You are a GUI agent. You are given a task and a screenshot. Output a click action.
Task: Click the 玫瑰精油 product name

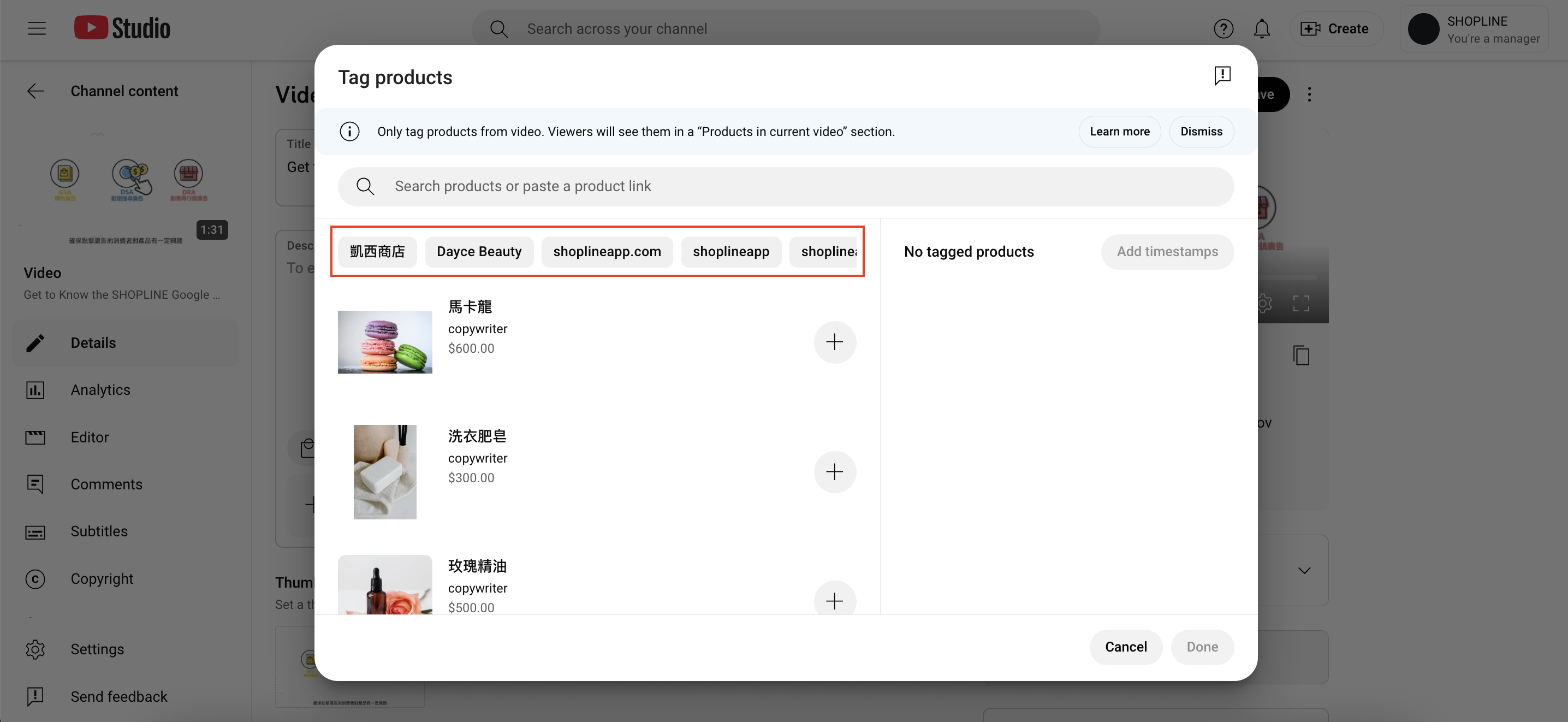(x=477, y=566)
